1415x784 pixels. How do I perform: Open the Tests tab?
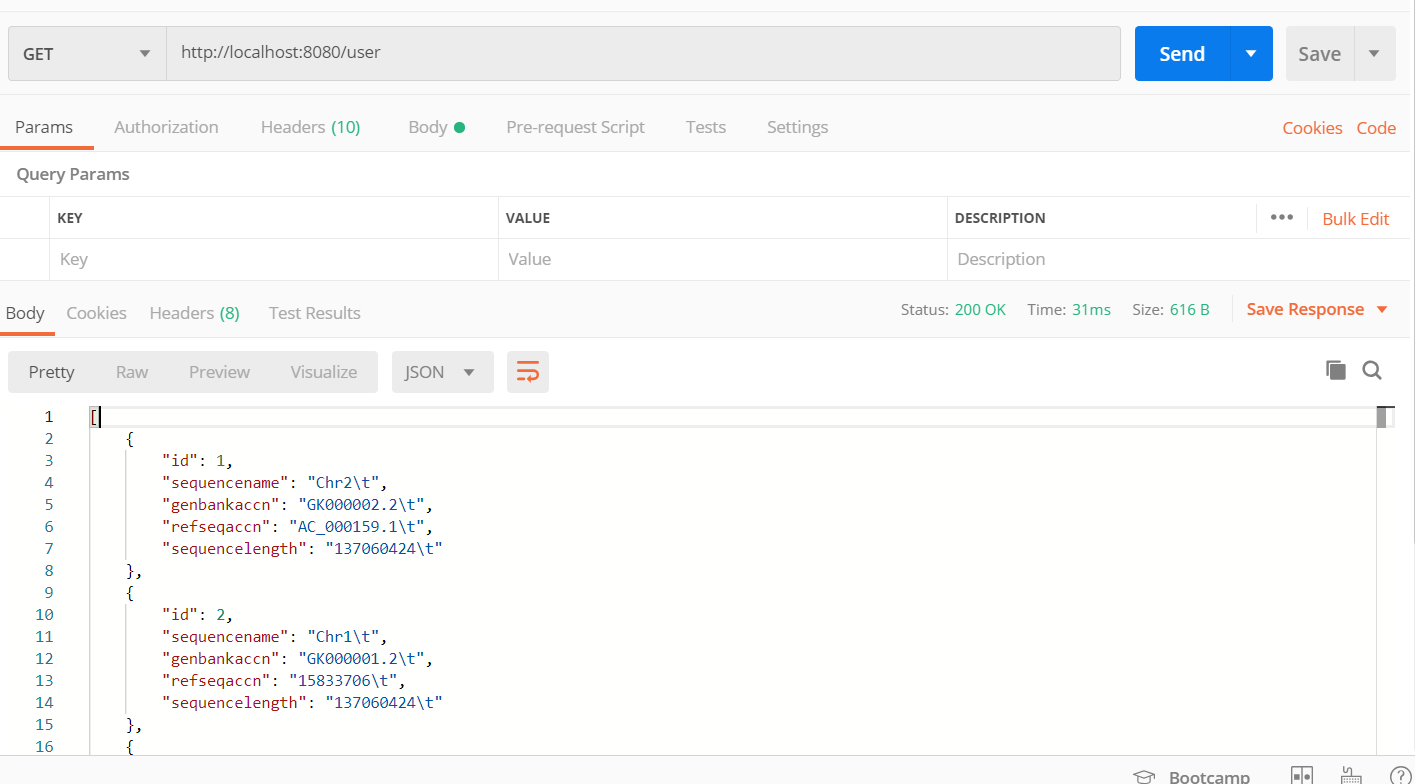tap(706, 127)
